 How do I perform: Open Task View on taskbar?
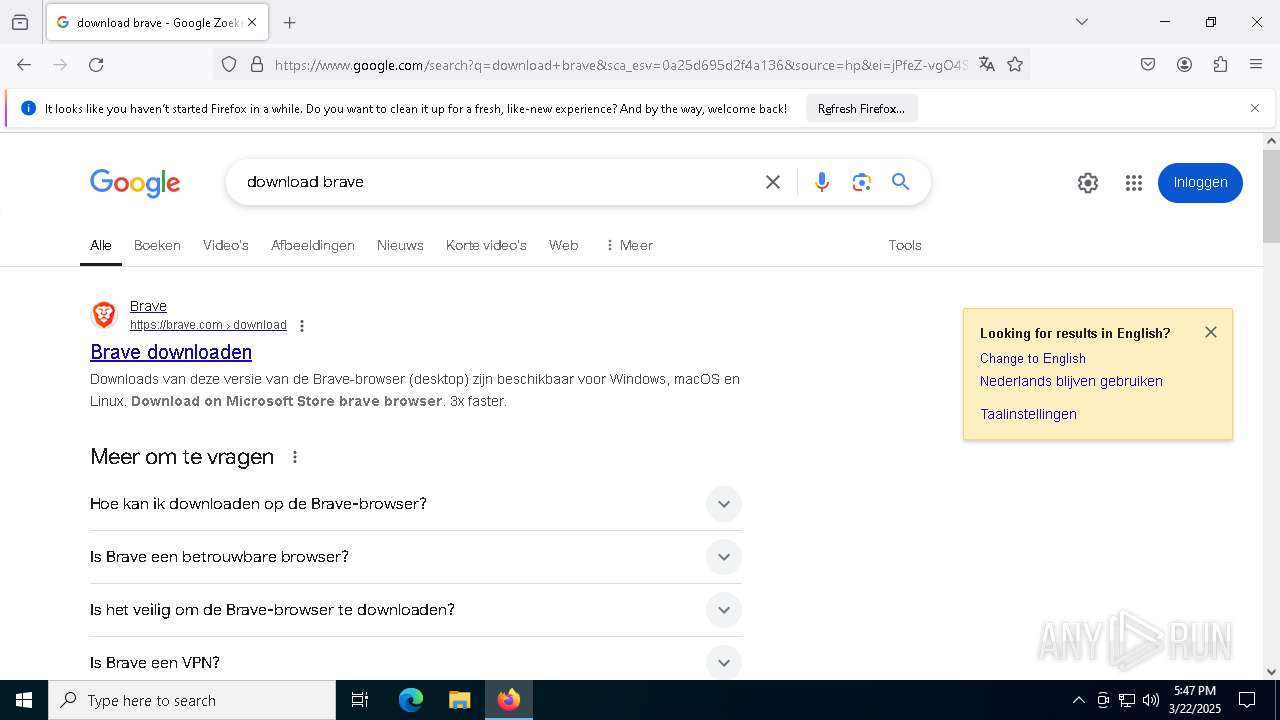360,700
